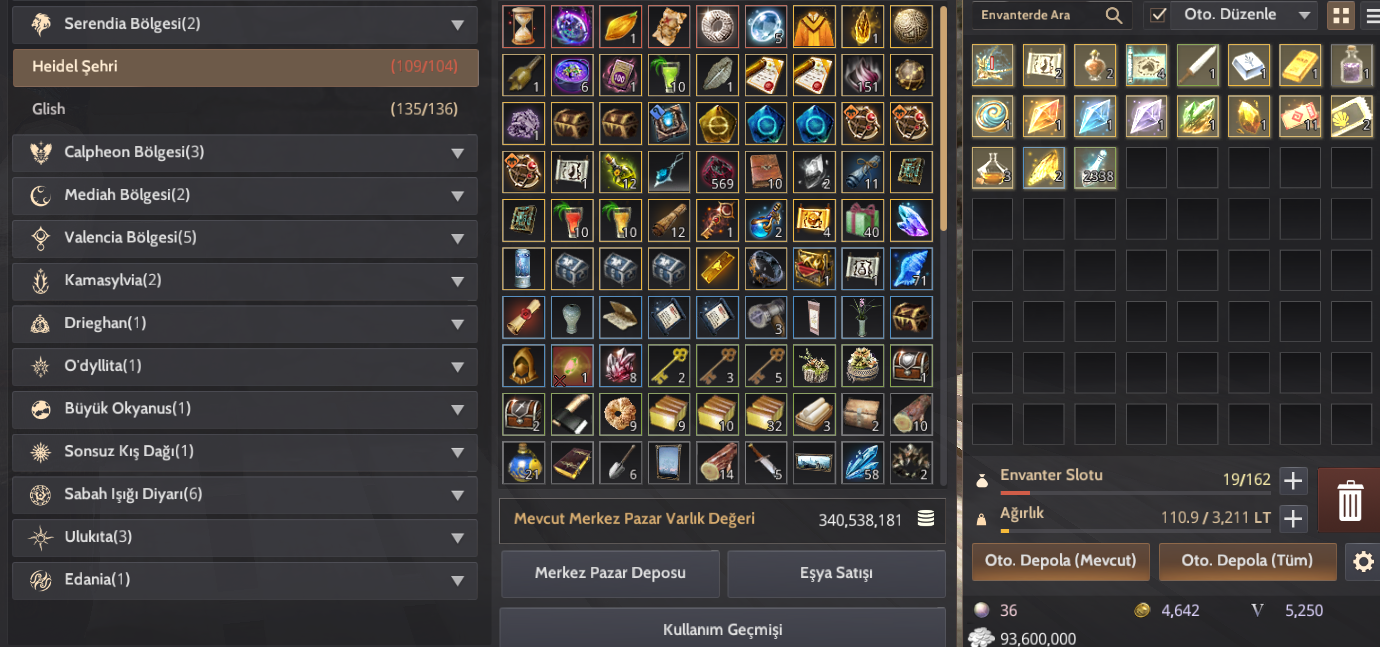Click the trash can delete icon
Screen dimensions: 1380x647
click(x=1349, y=500)
